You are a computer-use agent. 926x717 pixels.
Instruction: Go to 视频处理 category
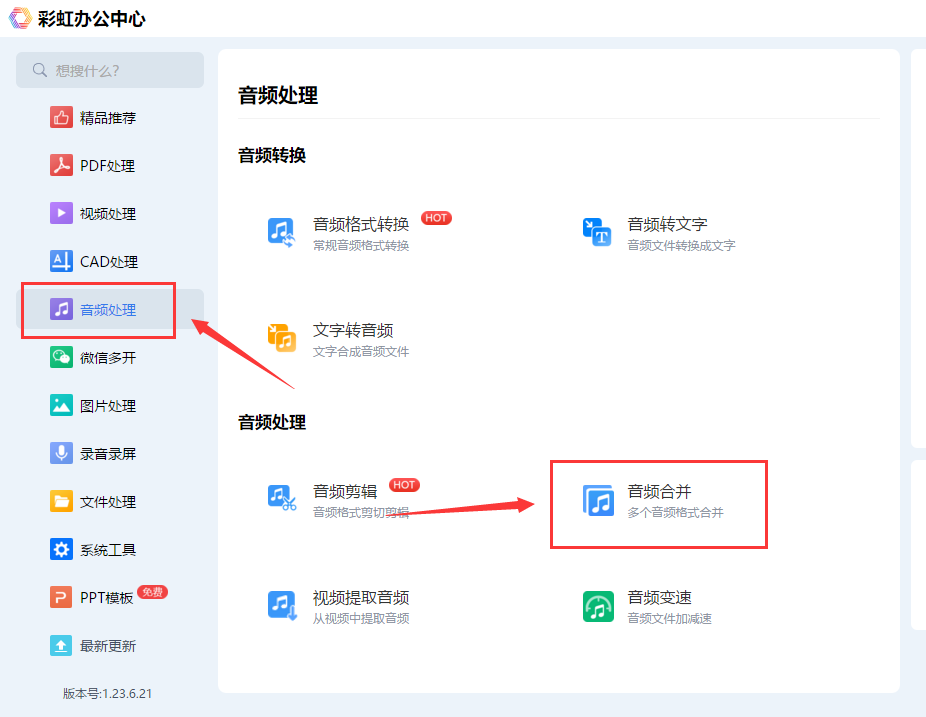coord(108,214)
